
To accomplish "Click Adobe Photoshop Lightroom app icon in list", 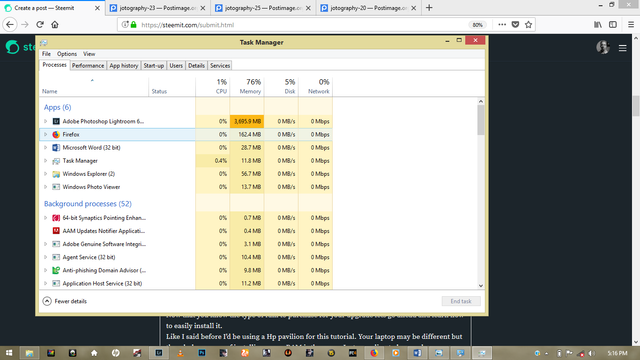I will pos(56,121).
